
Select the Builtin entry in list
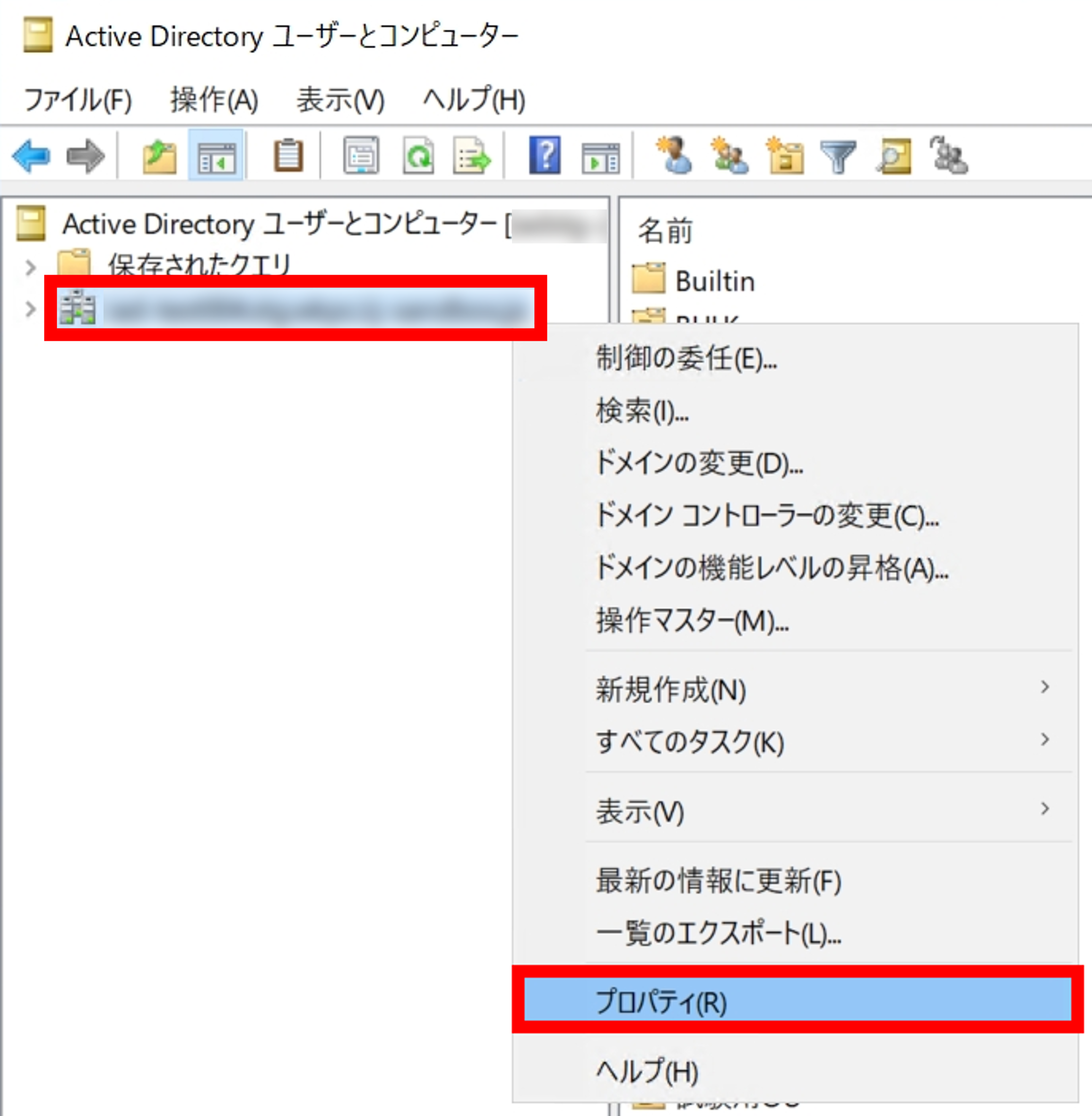[715, 281]
